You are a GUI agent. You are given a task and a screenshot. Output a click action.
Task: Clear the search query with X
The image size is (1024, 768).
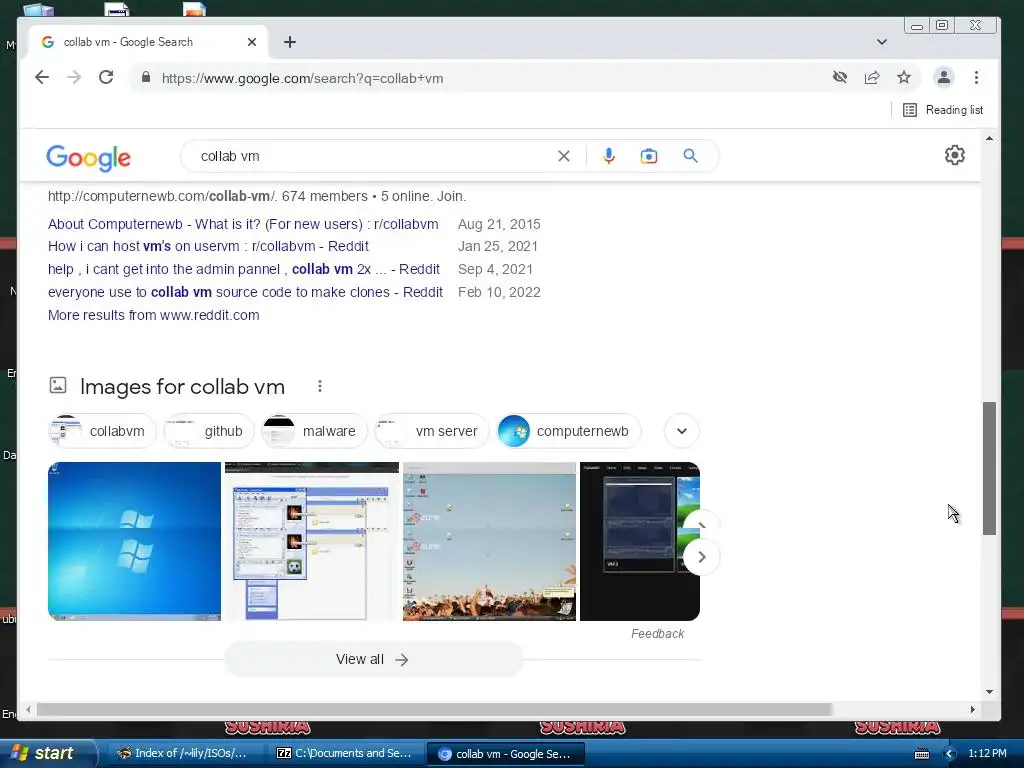564,156
